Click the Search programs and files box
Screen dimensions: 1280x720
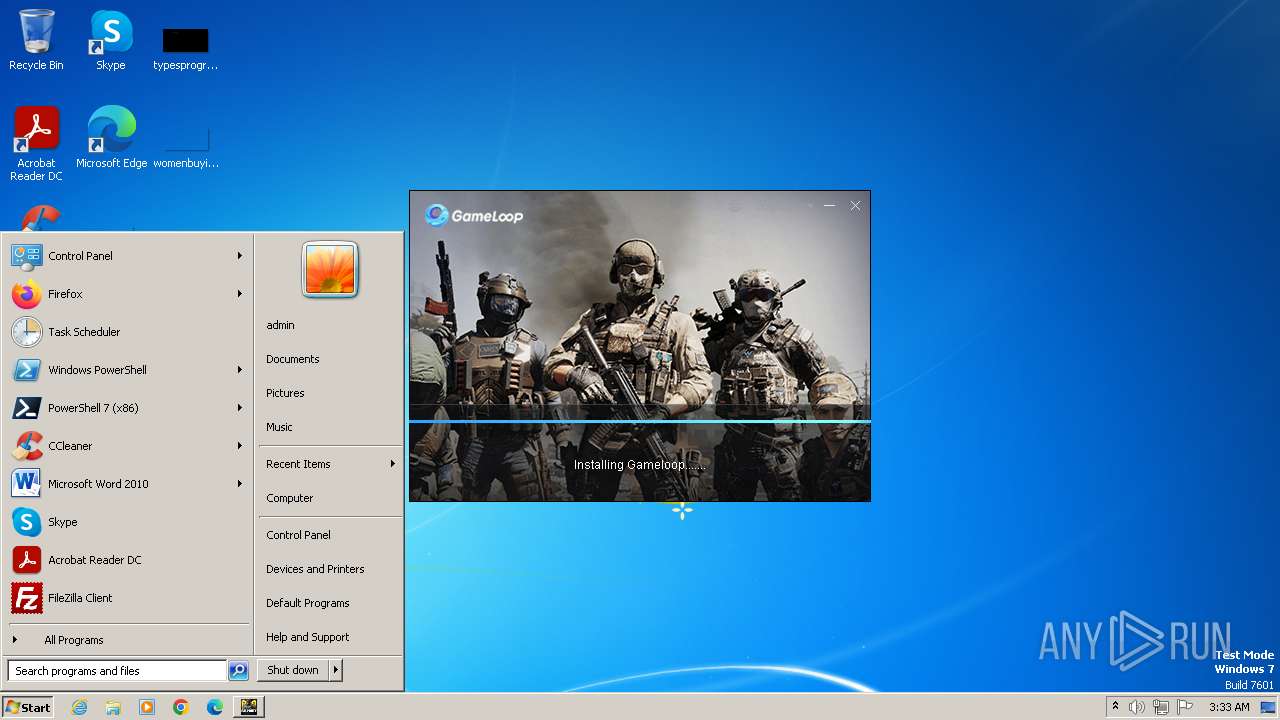tap(117, 671)
